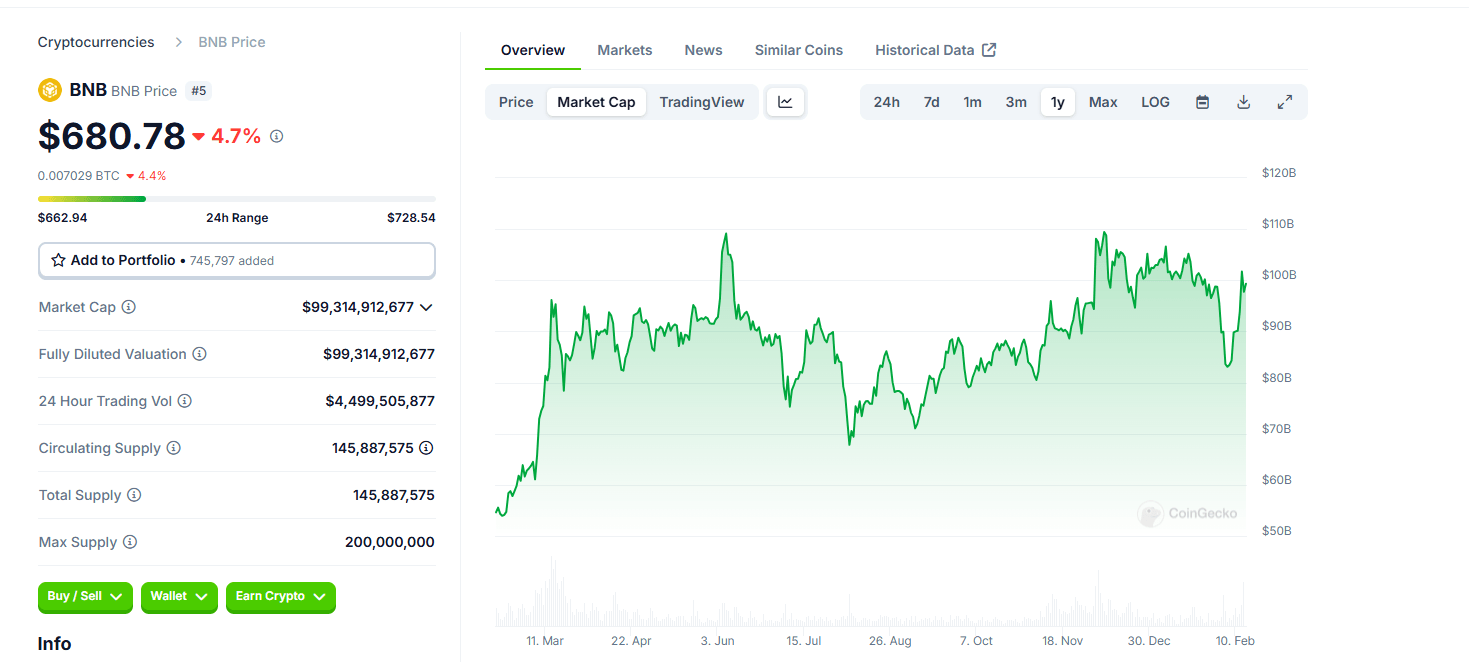Select the line chart style icon
This screenshot has height=662, width=1469.
(785, 101)
